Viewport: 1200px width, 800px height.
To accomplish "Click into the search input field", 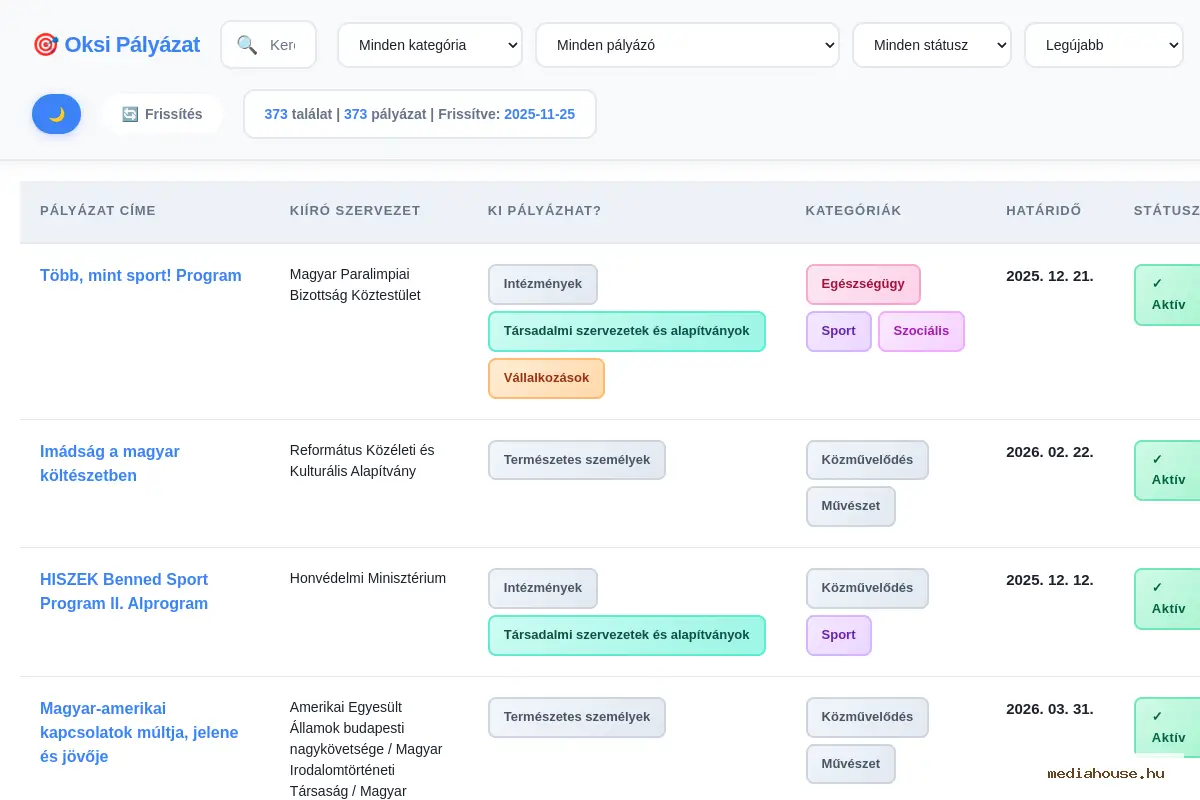I will (x=284, y=45).
